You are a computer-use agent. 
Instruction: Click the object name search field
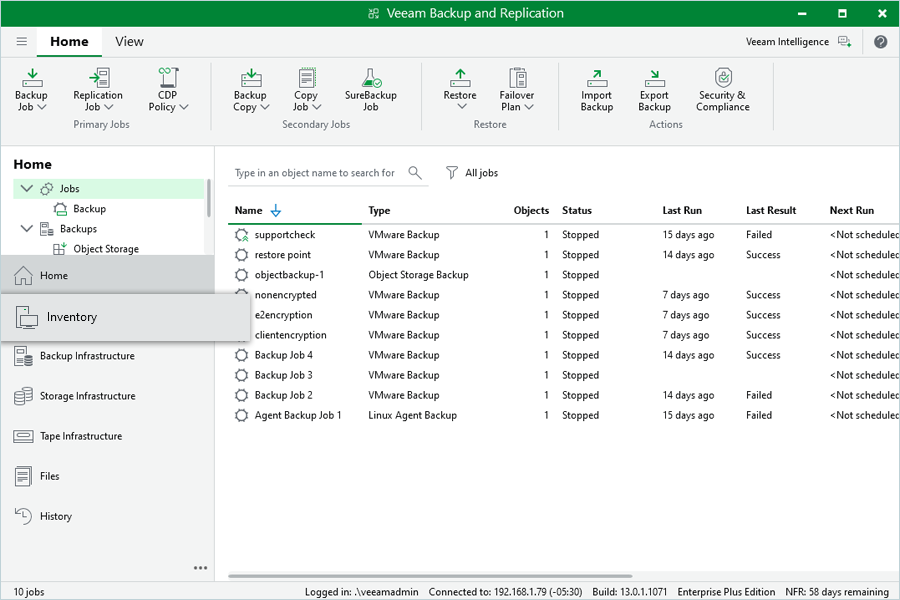pos(315,173)
